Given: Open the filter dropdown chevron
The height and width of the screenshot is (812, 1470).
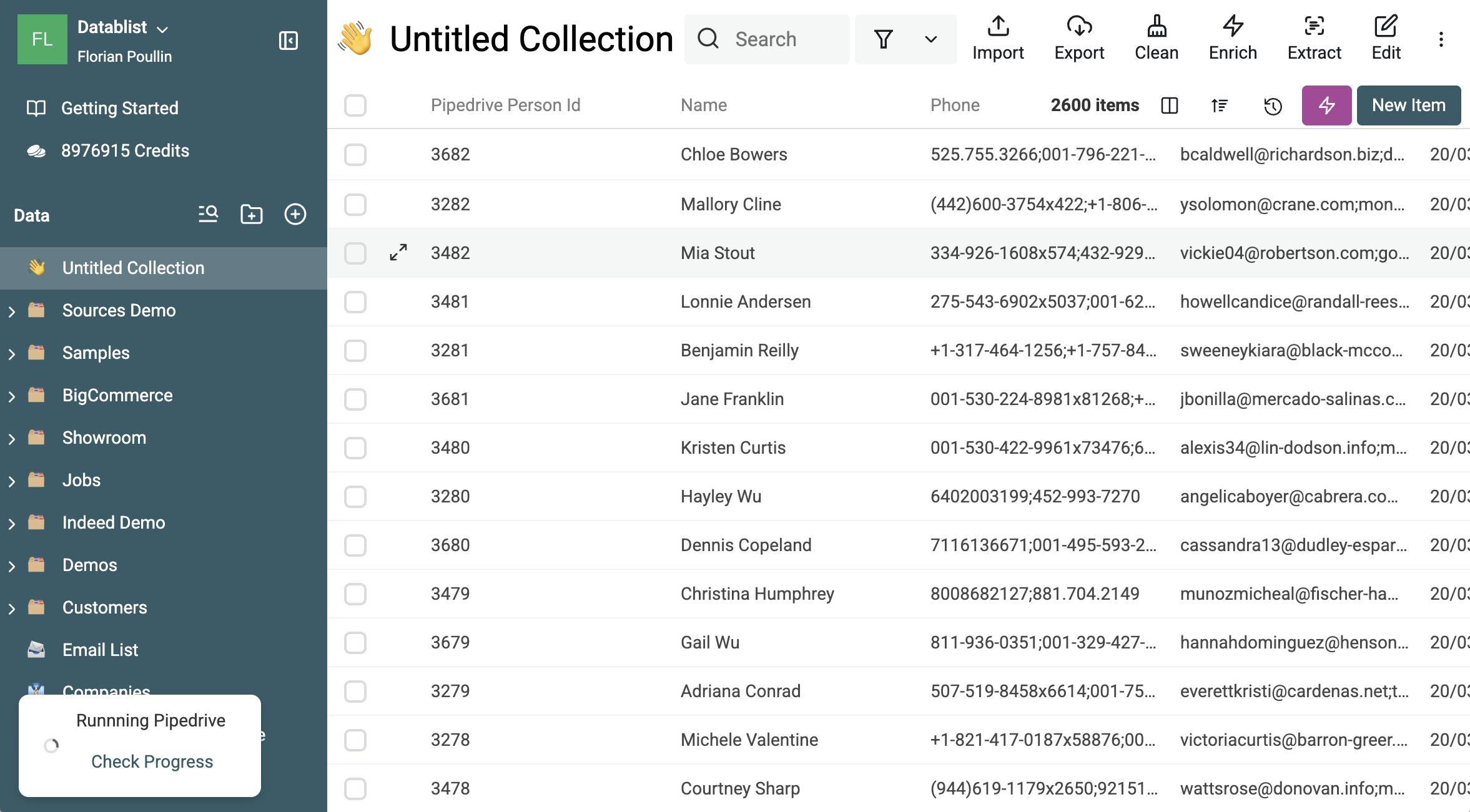Looking at the screenshot, I should click(930, 39).
